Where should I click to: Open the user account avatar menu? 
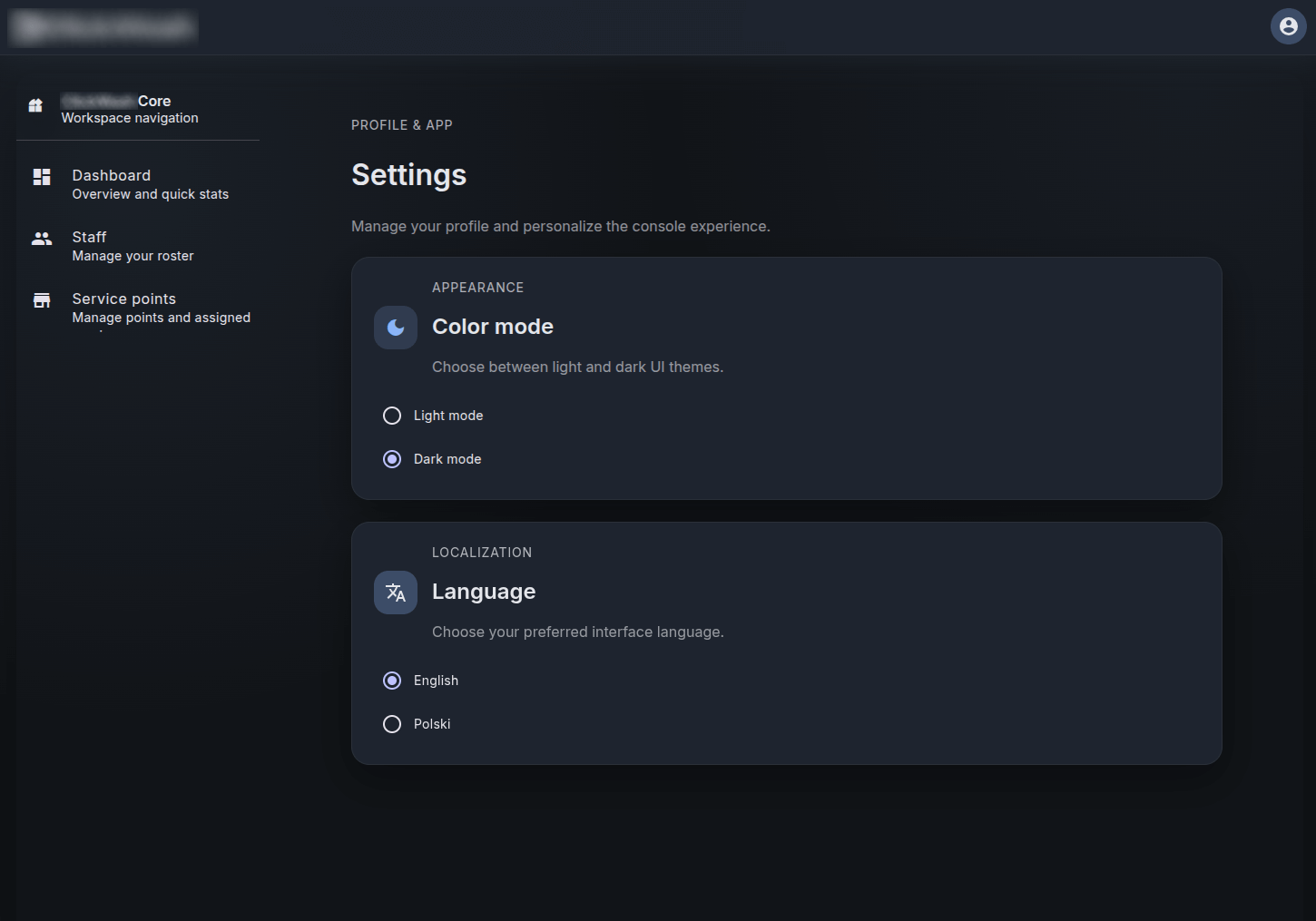pos(1288,26)
